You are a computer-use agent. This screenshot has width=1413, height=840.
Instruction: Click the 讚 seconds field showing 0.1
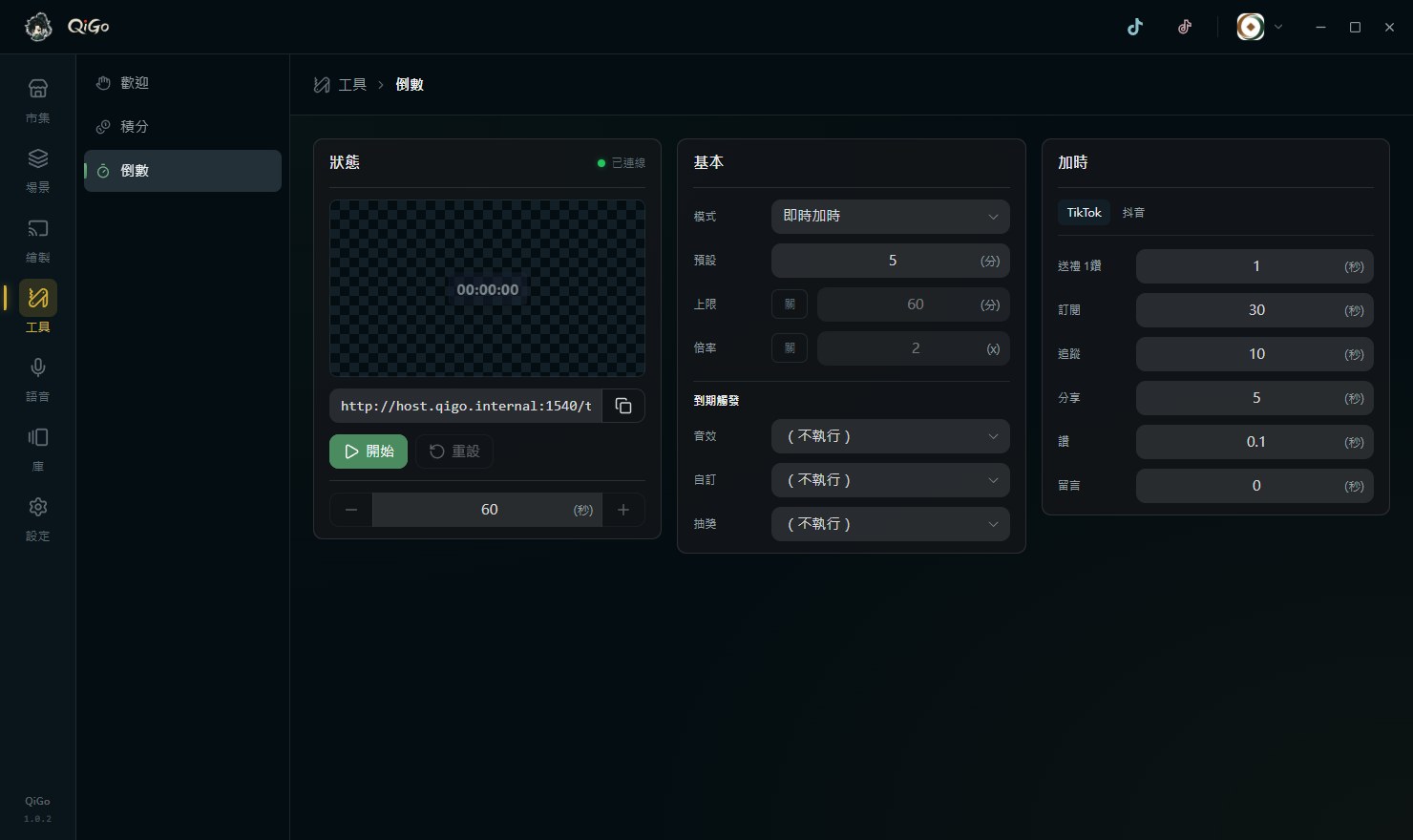[1255, 442]
